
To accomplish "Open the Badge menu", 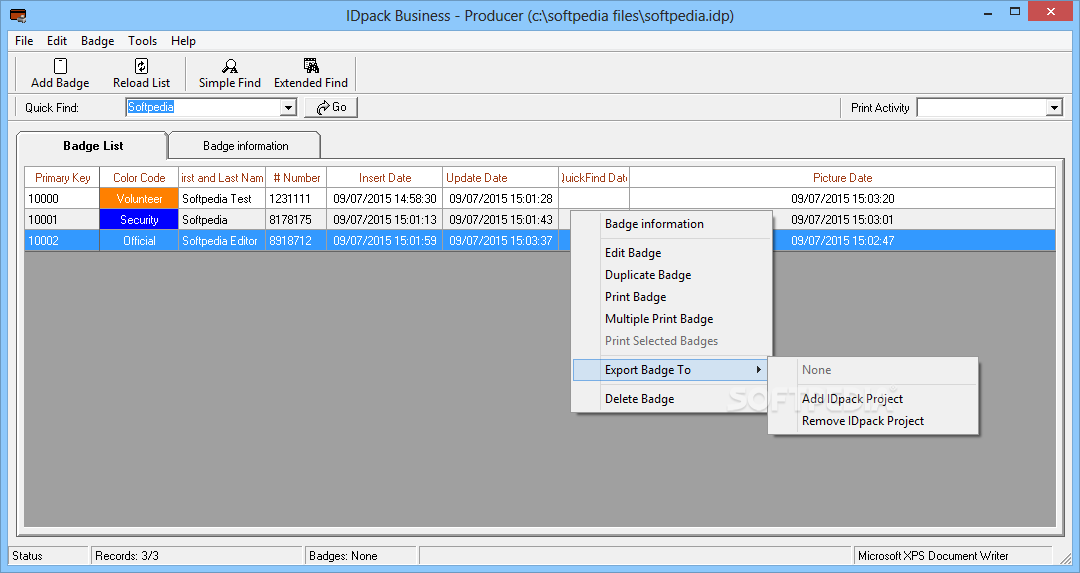I will pyautogui.click(x=98, y=41).
